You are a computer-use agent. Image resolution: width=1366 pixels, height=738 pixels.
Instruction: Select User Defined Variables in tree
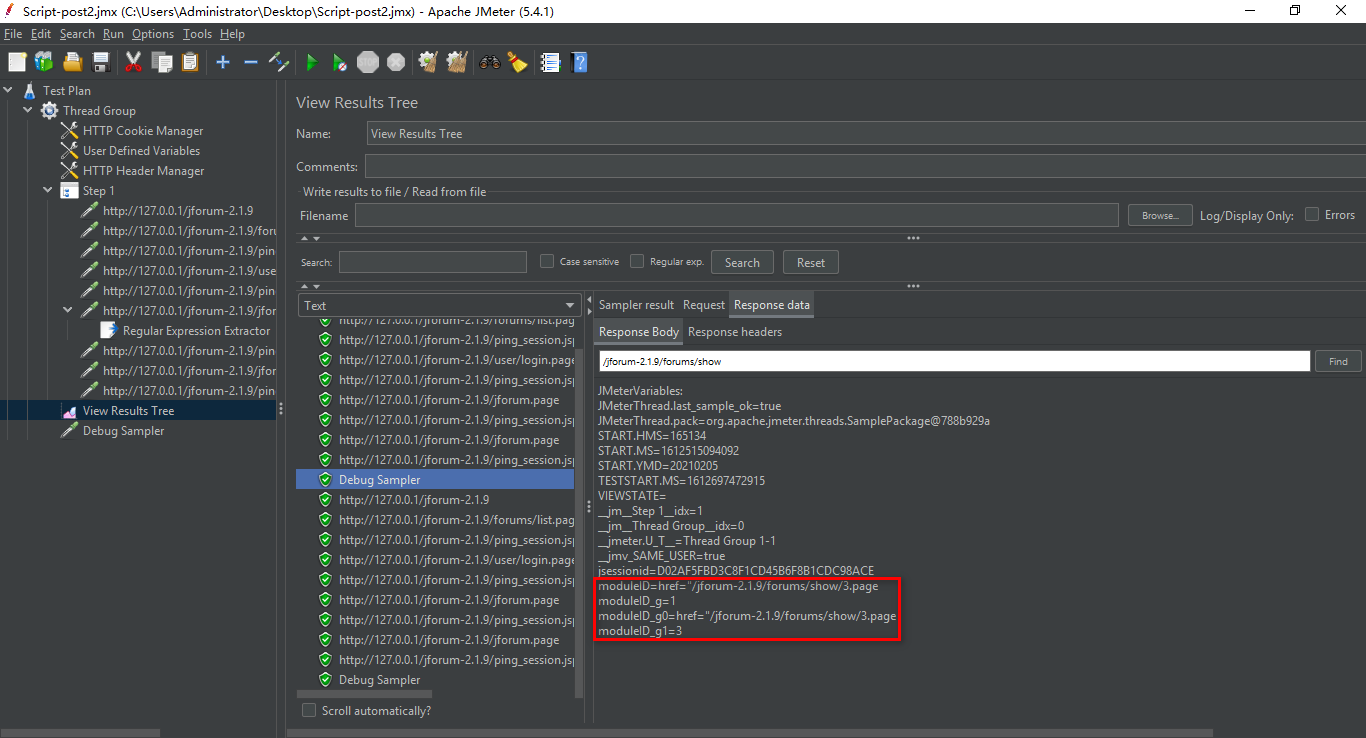(x=141, y=150)
